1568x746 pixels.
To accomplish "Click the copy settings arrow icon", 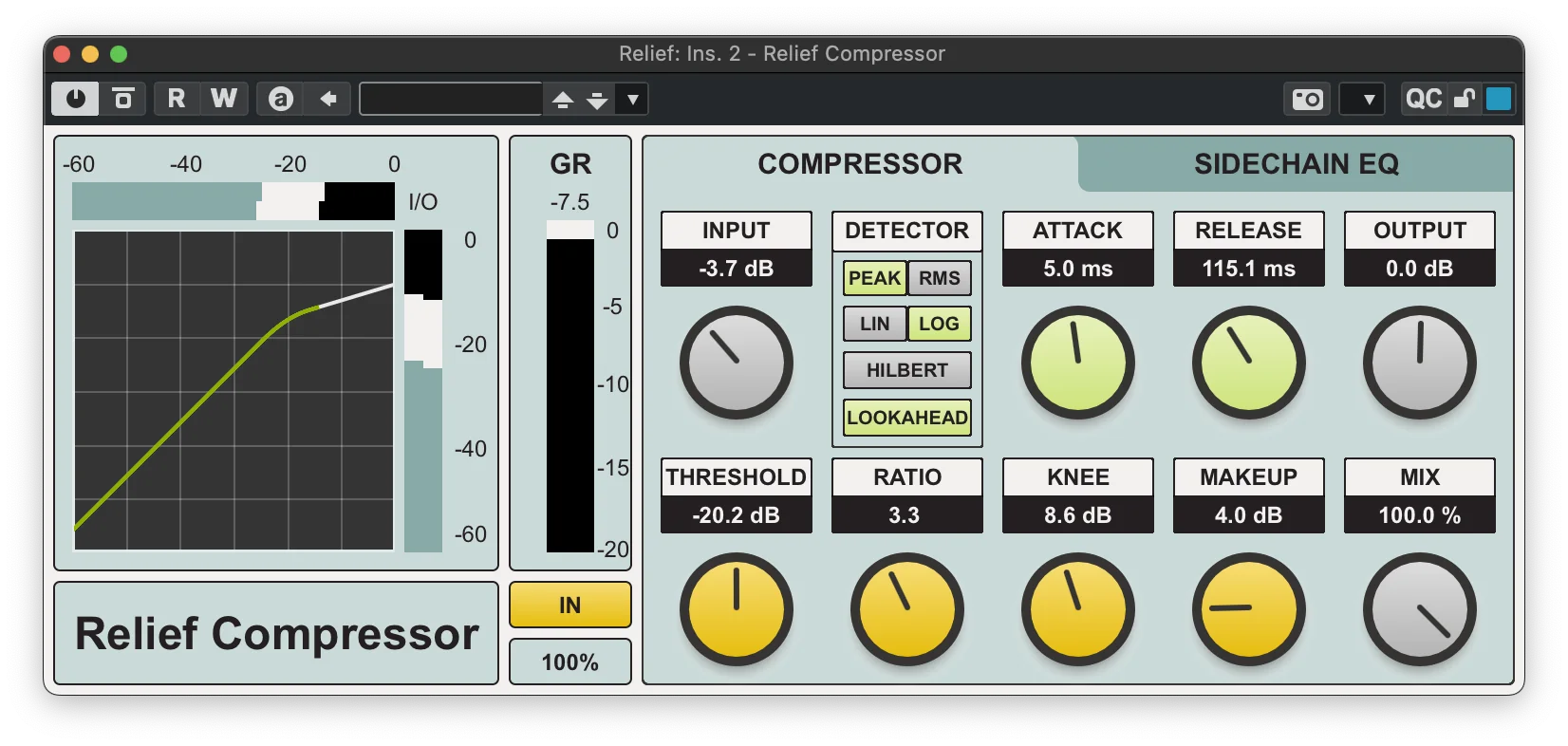I will 328,99.
